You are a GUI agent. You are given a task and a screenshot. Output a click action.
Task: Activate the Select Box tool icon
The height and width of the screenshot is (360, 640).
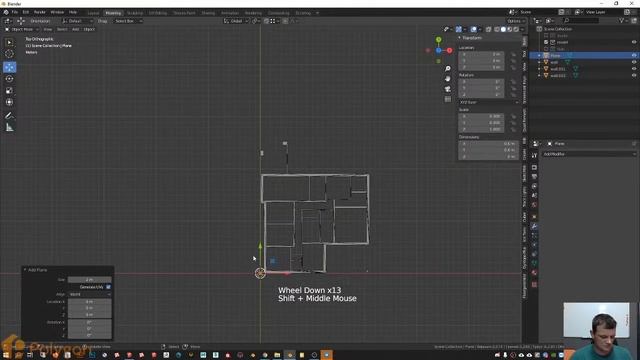[x=9, y=42]
